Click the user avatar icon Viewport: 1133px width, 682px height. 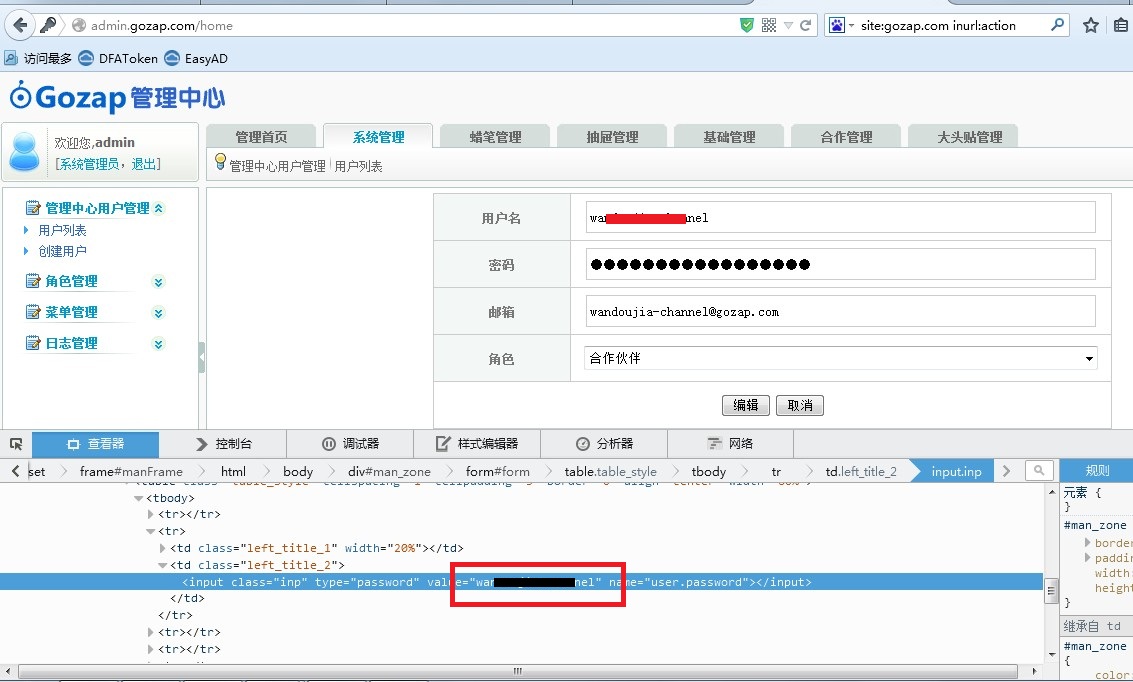click(25, 151)
